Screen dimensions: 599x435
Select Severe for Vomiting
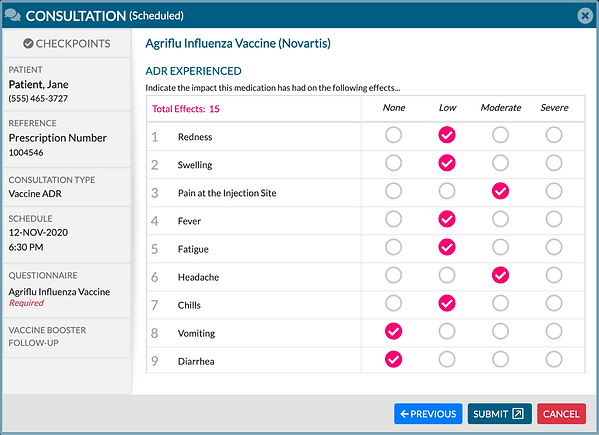point(554,331)
